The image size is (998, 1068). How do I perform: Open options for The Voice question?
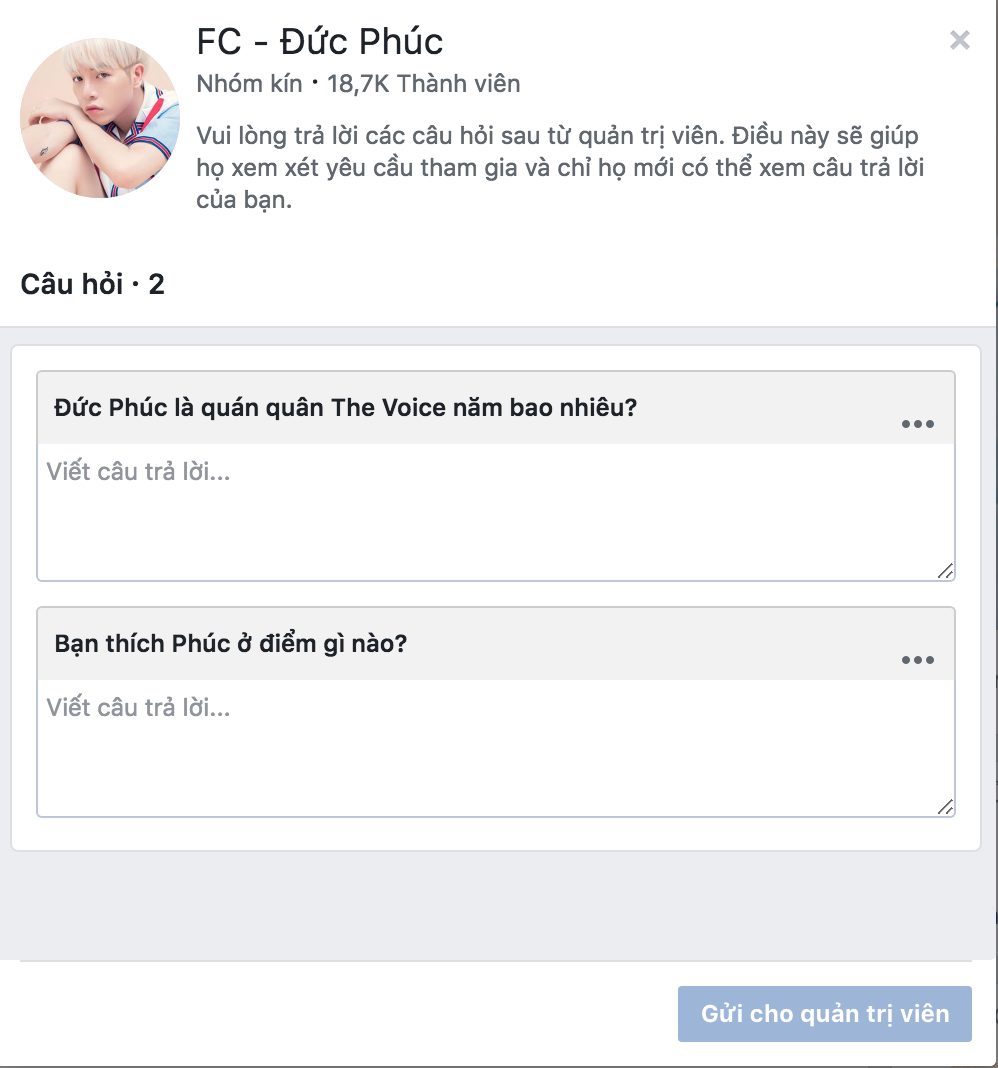pyautogui.click(x=917, y=424)
